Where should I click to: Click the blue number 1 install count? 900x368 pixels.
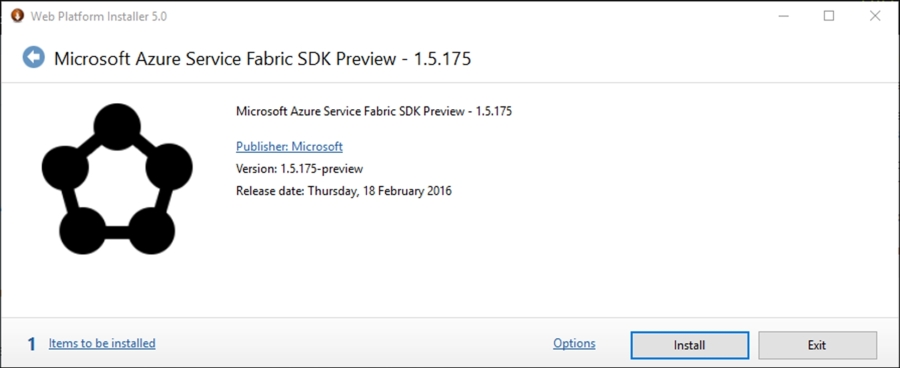click(x=32, y=344)
